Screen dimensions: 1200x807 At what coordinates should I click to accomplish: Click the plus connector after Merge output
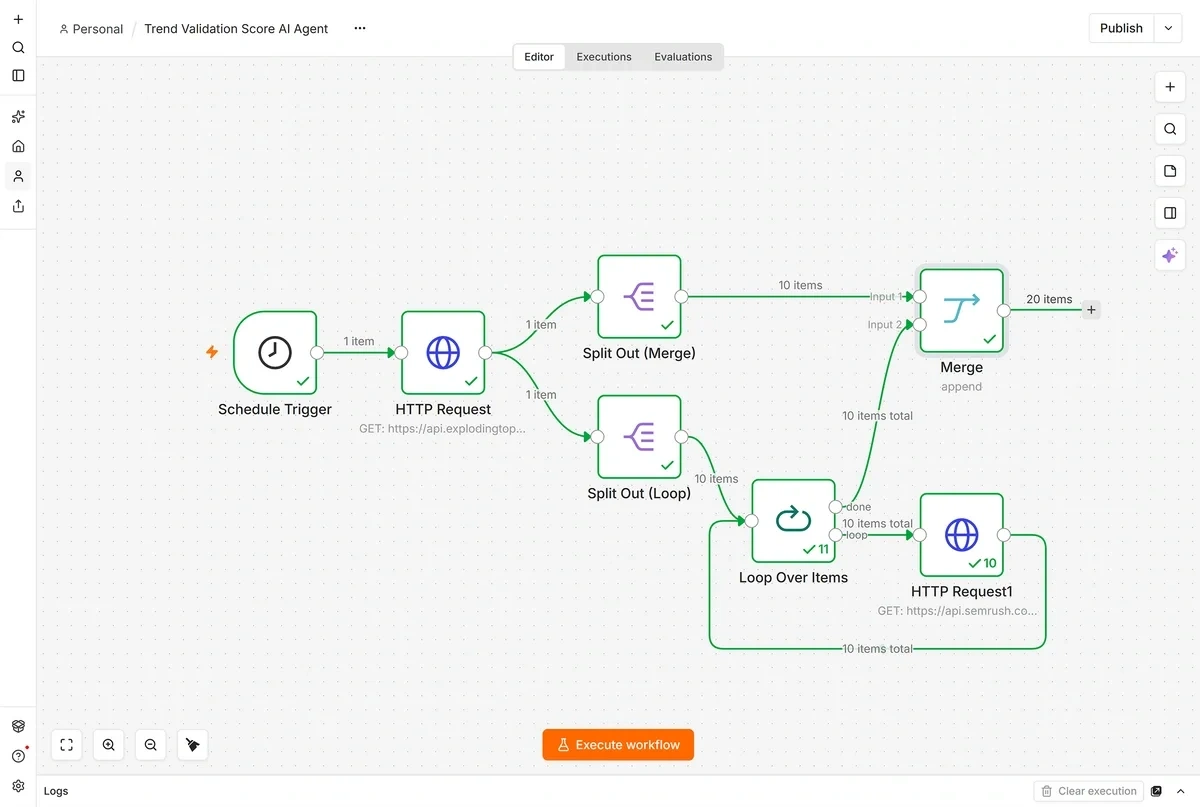[1091, 310]
